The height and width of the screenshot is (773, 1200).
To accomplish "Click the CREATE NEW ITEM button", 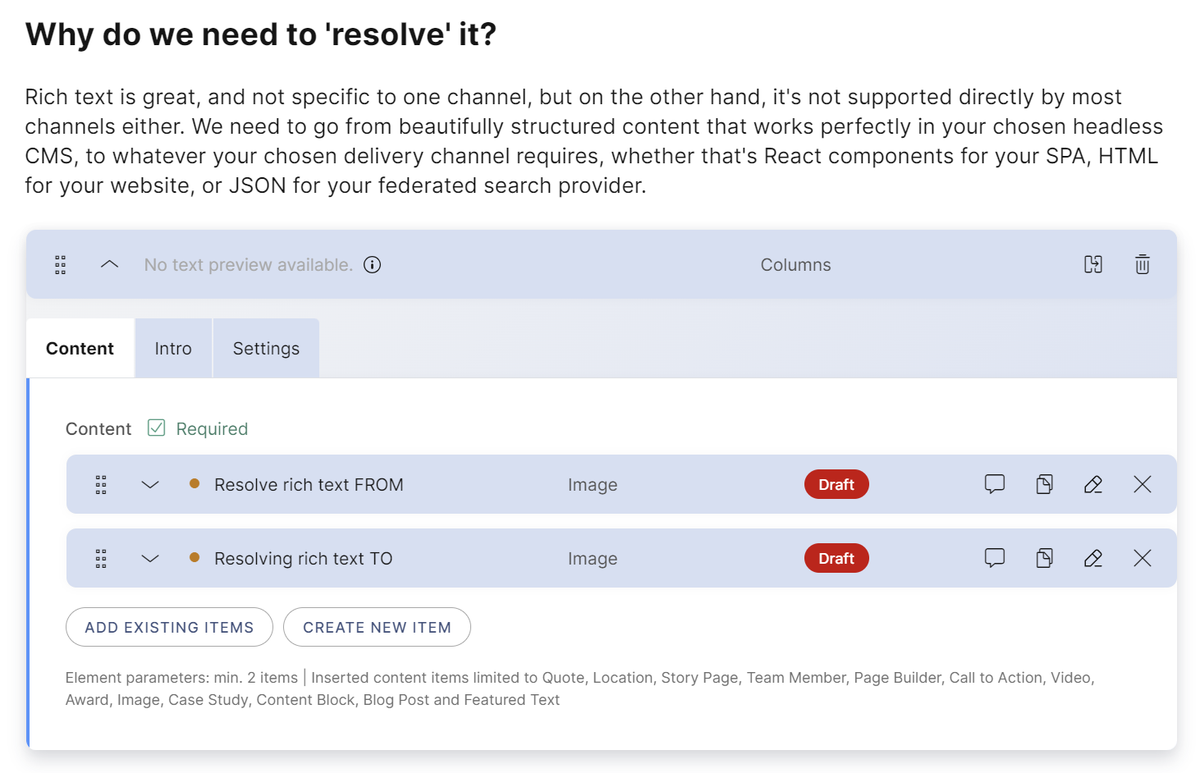I will tap(377, 627).
